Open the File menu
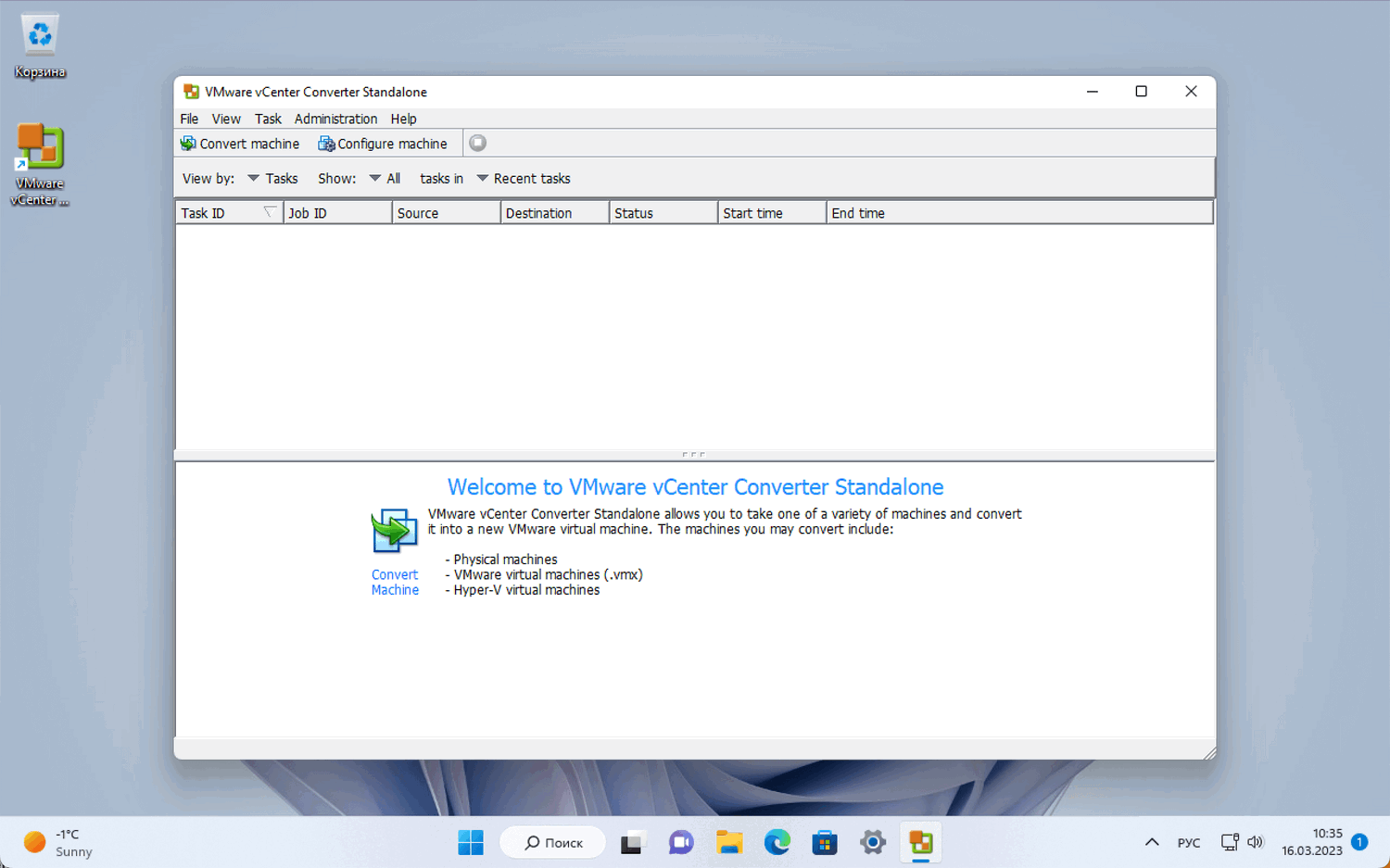This screenshot has height=868, width=1390. 189,119
